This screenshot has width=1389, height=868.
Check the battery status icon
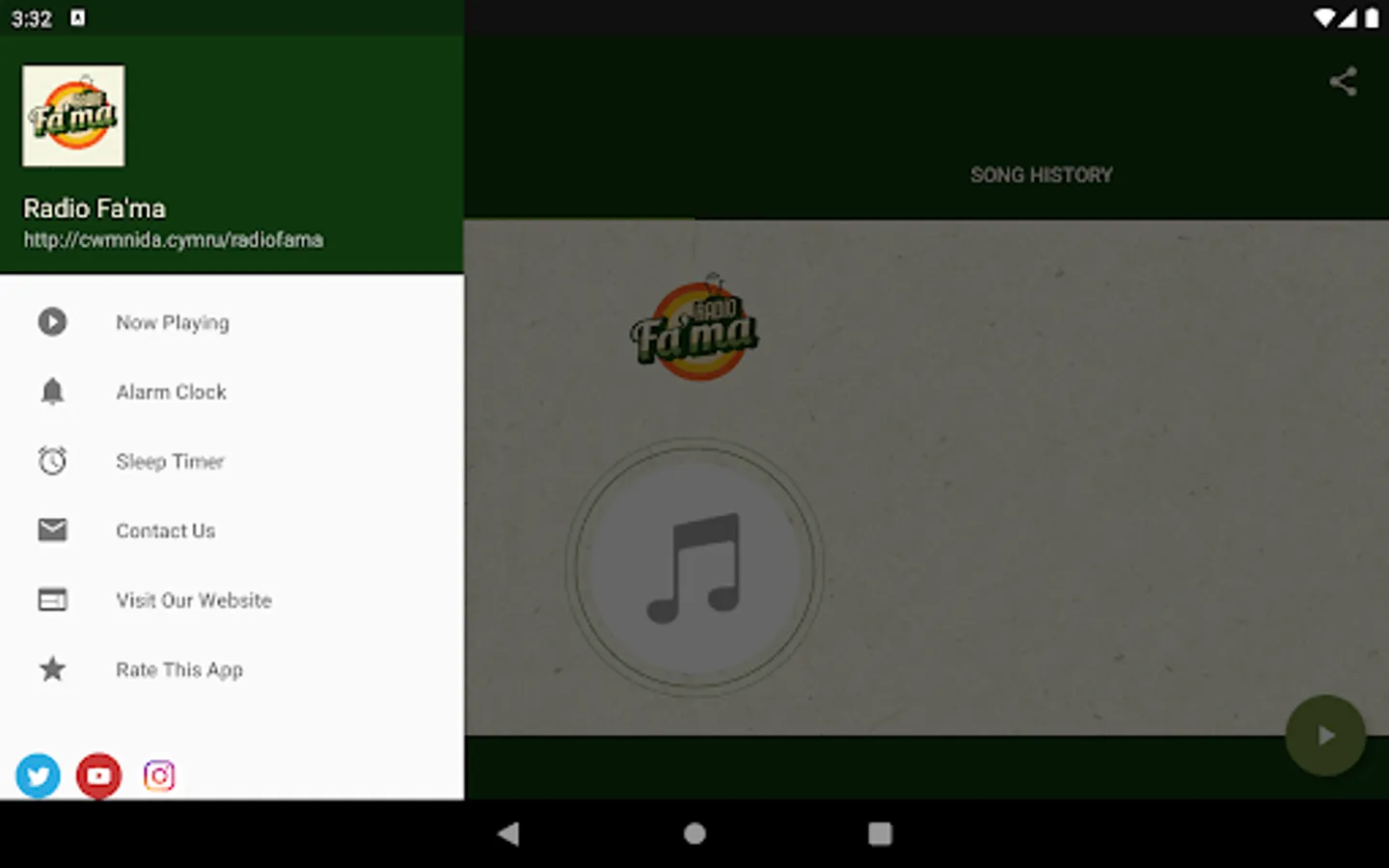[x=1372, y=18]
